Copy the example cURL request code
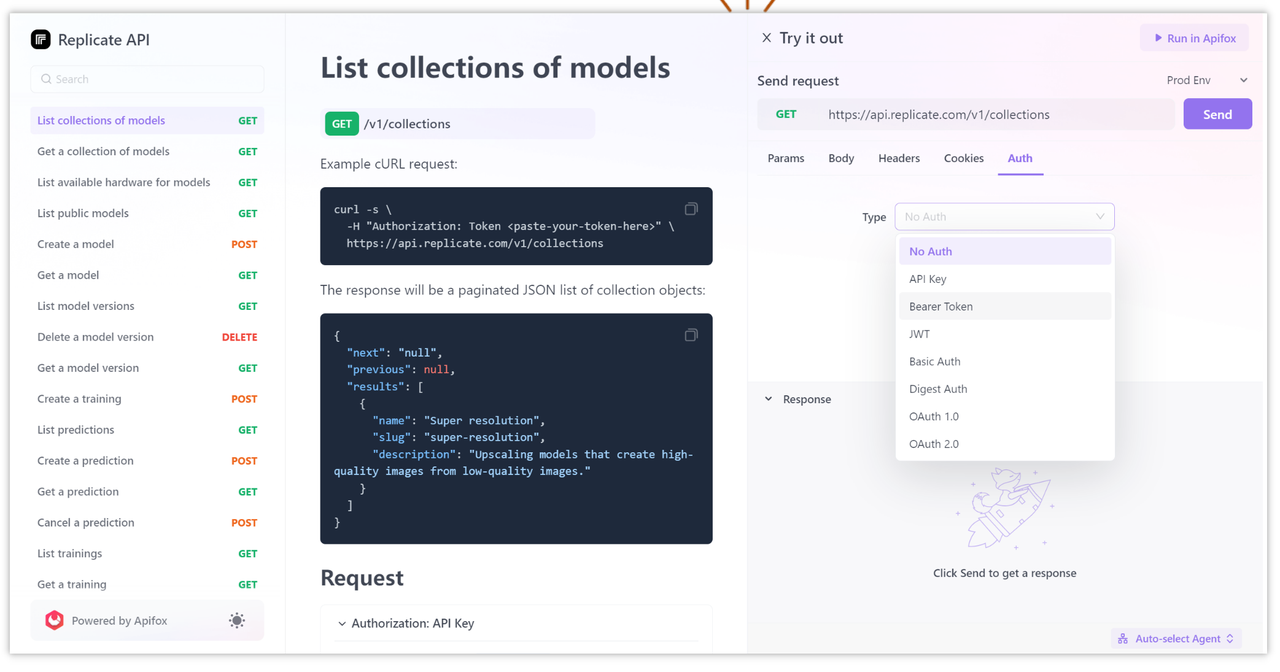The width and height of the screenshot is (1280, 672). click(691, 208)
